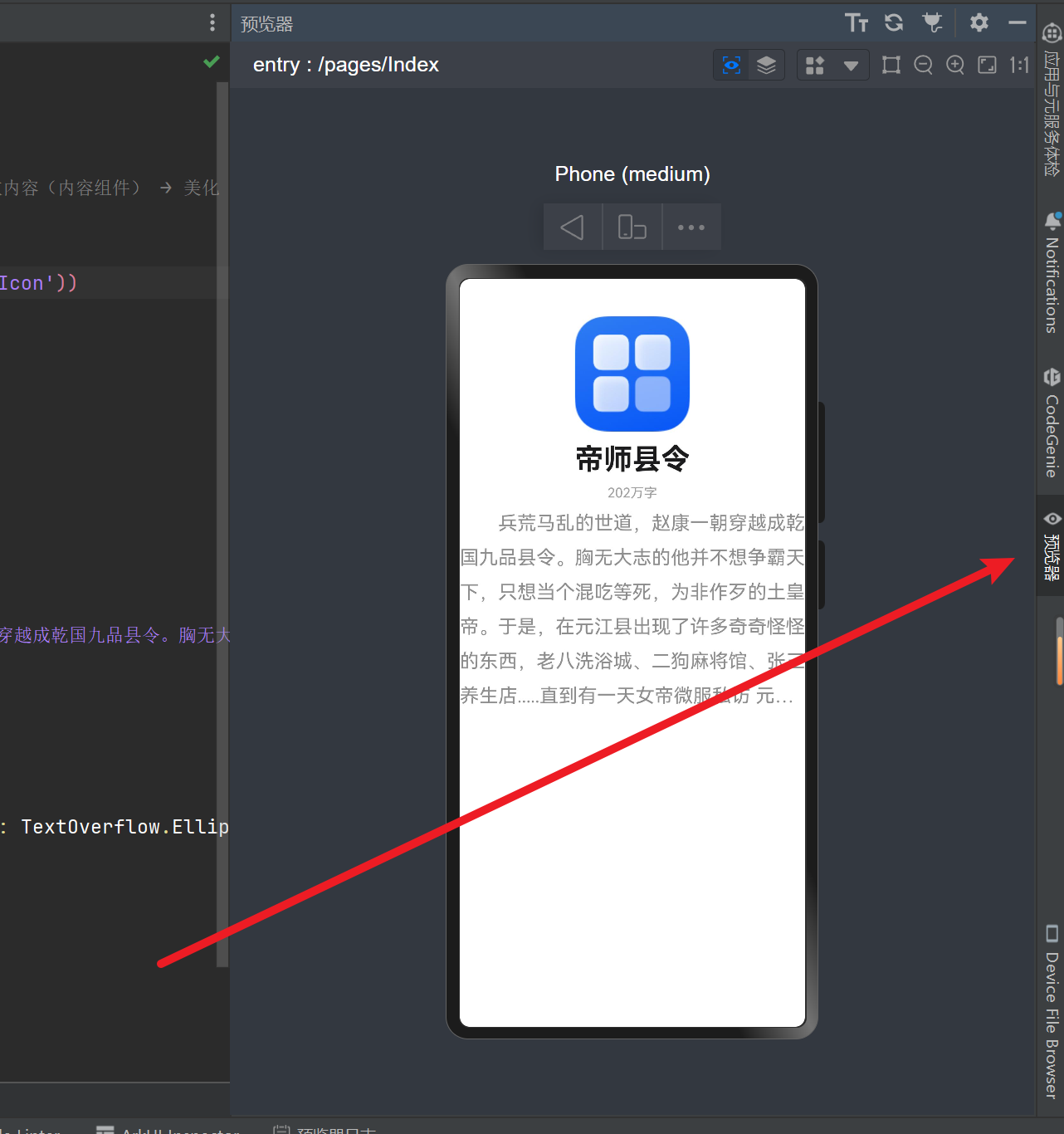Viewport: 1064px width, 1134px height.
Task: Open previewer settings gear
Action: (979, 22)
